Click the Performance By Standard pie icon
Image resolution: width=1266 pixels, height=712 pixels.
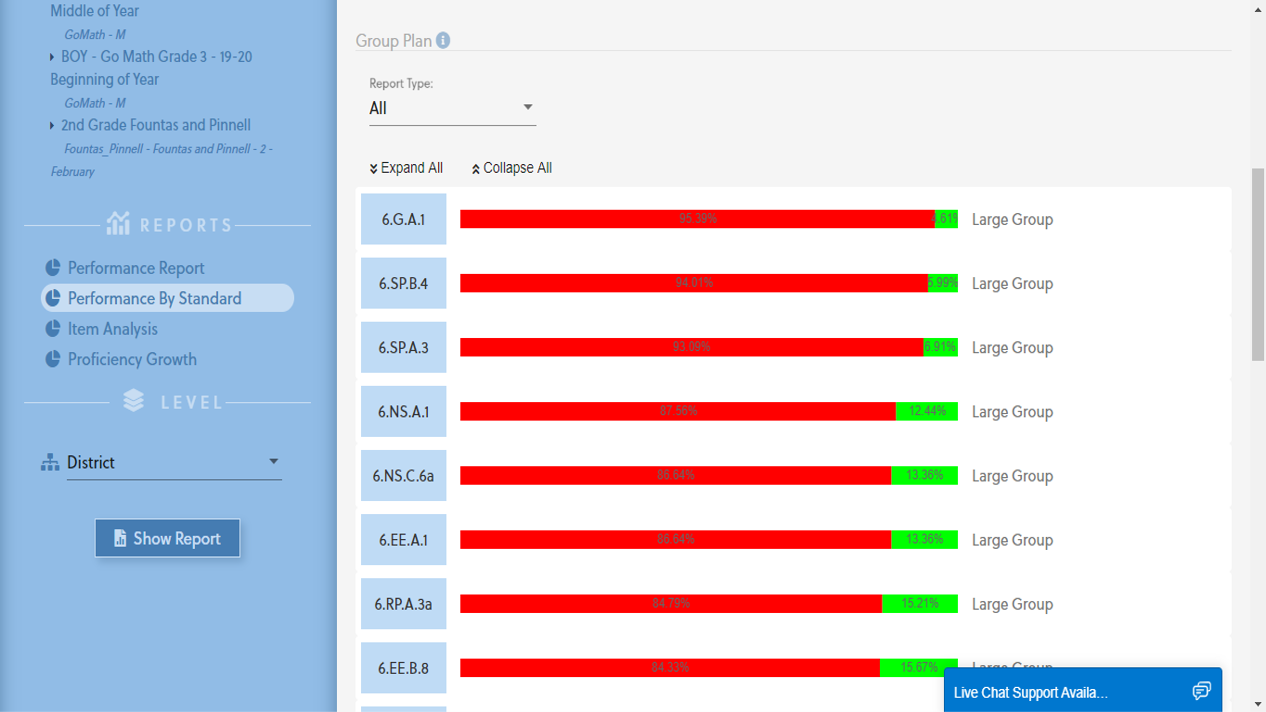[x=53, y=298]
